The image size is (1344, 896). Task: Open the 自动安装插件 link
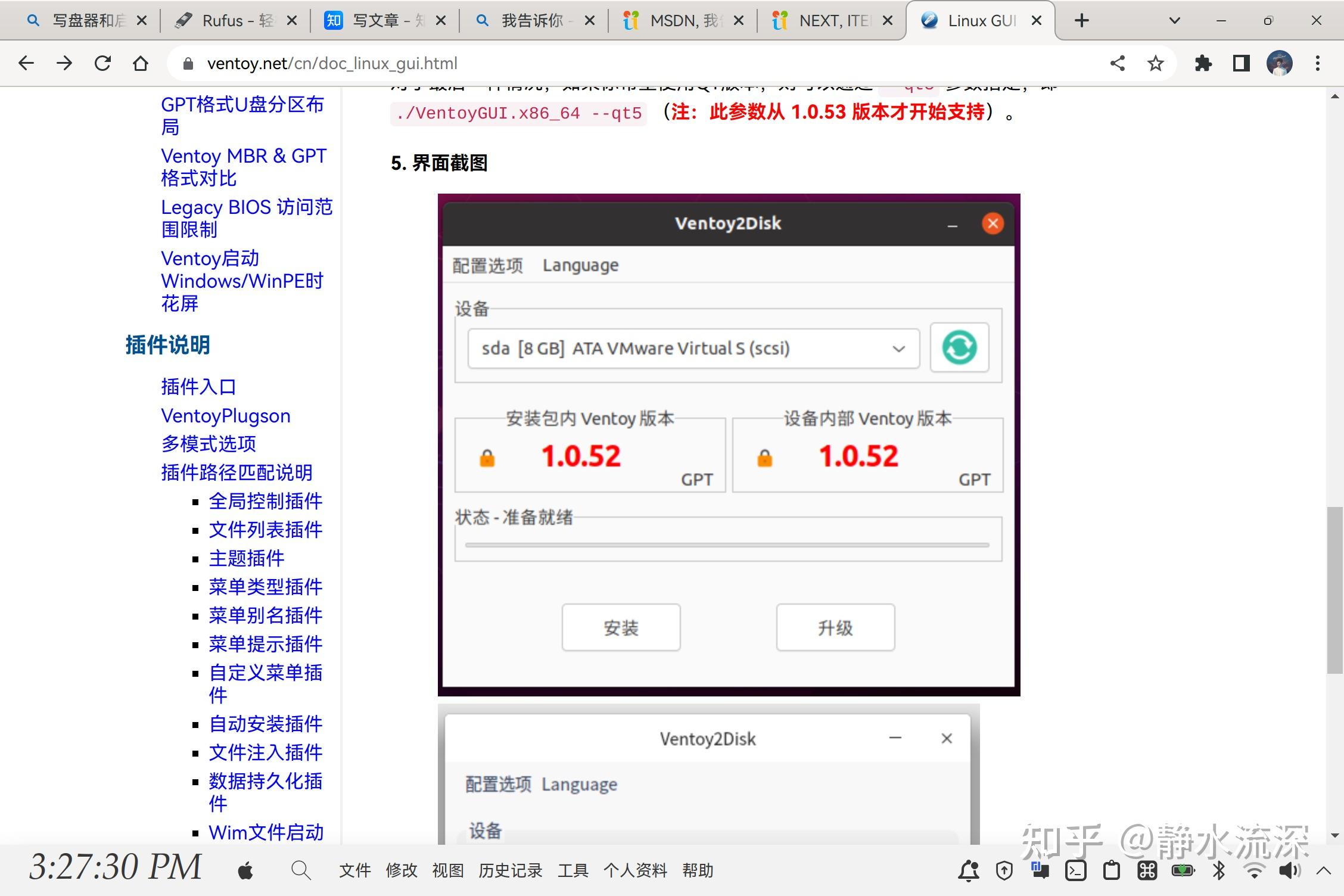[x=266, y=724]
